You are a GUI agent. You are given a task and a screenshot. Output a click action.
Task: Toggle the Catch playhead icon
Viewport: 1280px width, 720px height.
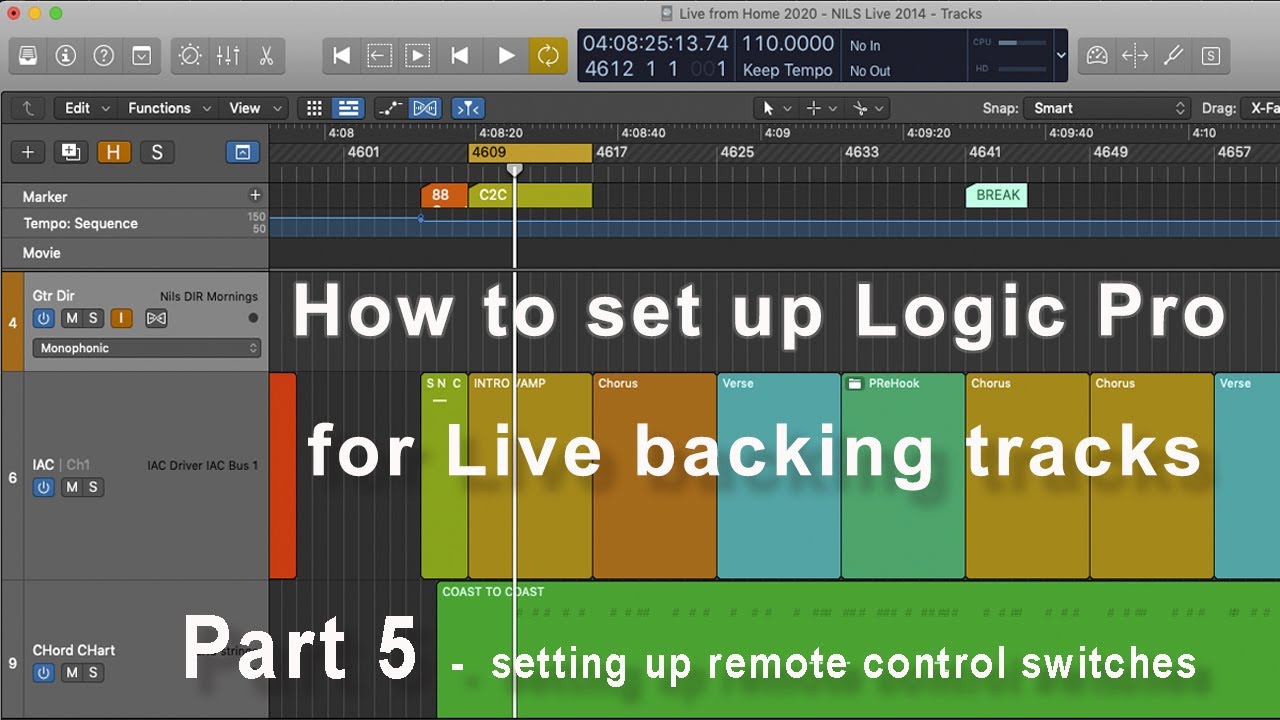[x=467, y=108]
